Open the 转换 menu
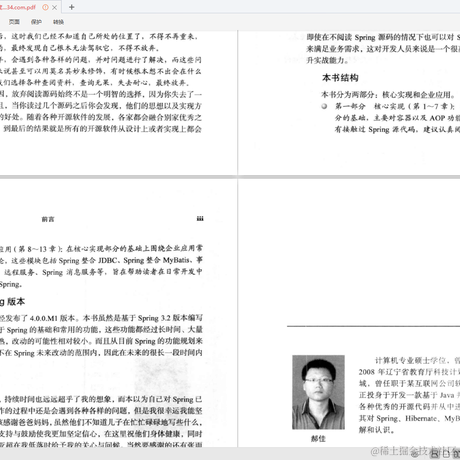This screenshot has width=460, height=460. pyautogui.click(x=58, y=22)
